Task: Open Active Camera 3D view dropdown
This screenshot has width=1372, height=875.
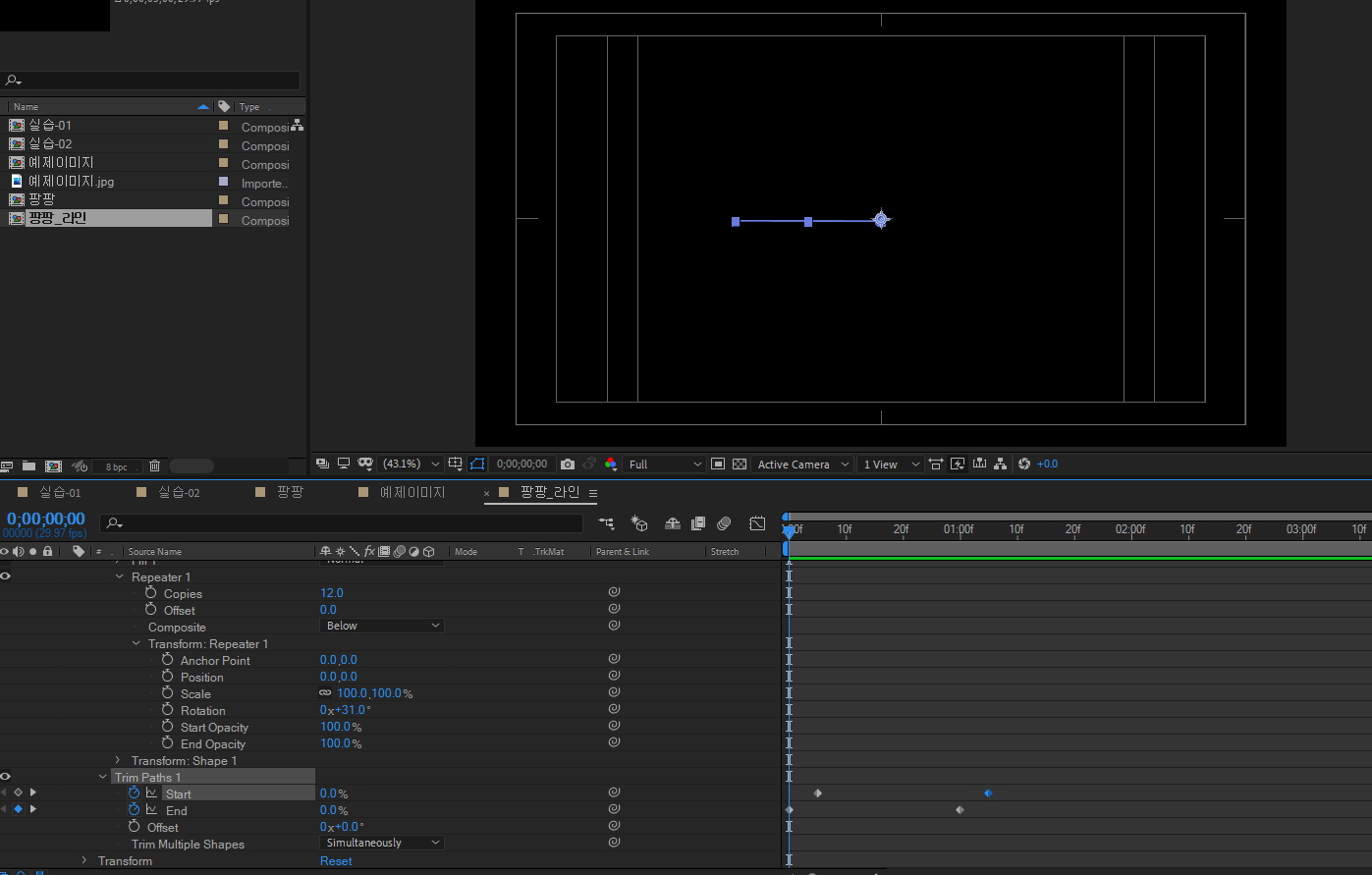Action: click(x=802, y=464)
